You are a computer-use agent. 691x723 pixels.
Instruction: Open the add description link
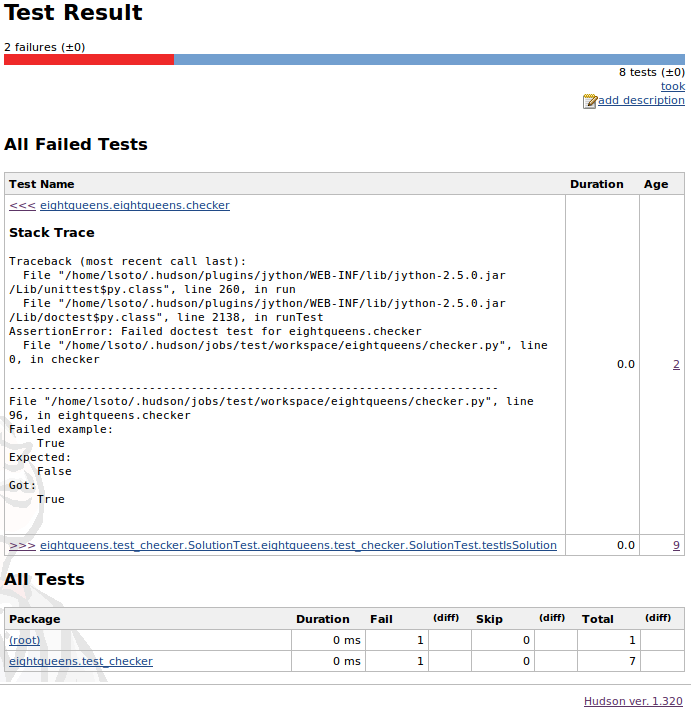click(641, 100)
